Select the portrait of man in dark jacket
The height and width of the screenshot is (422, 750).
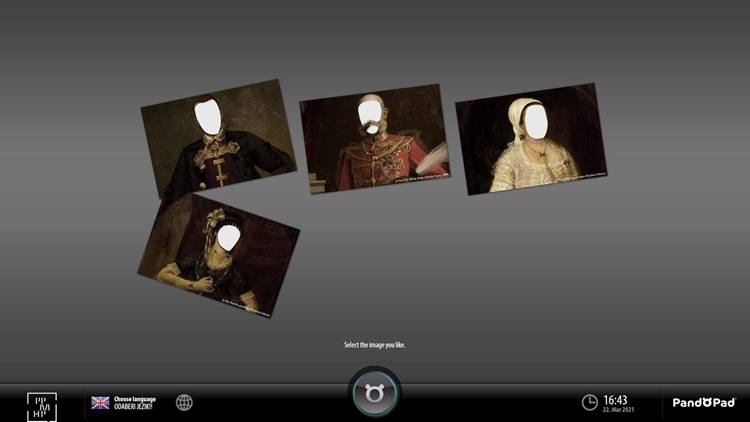coord(219,138)
